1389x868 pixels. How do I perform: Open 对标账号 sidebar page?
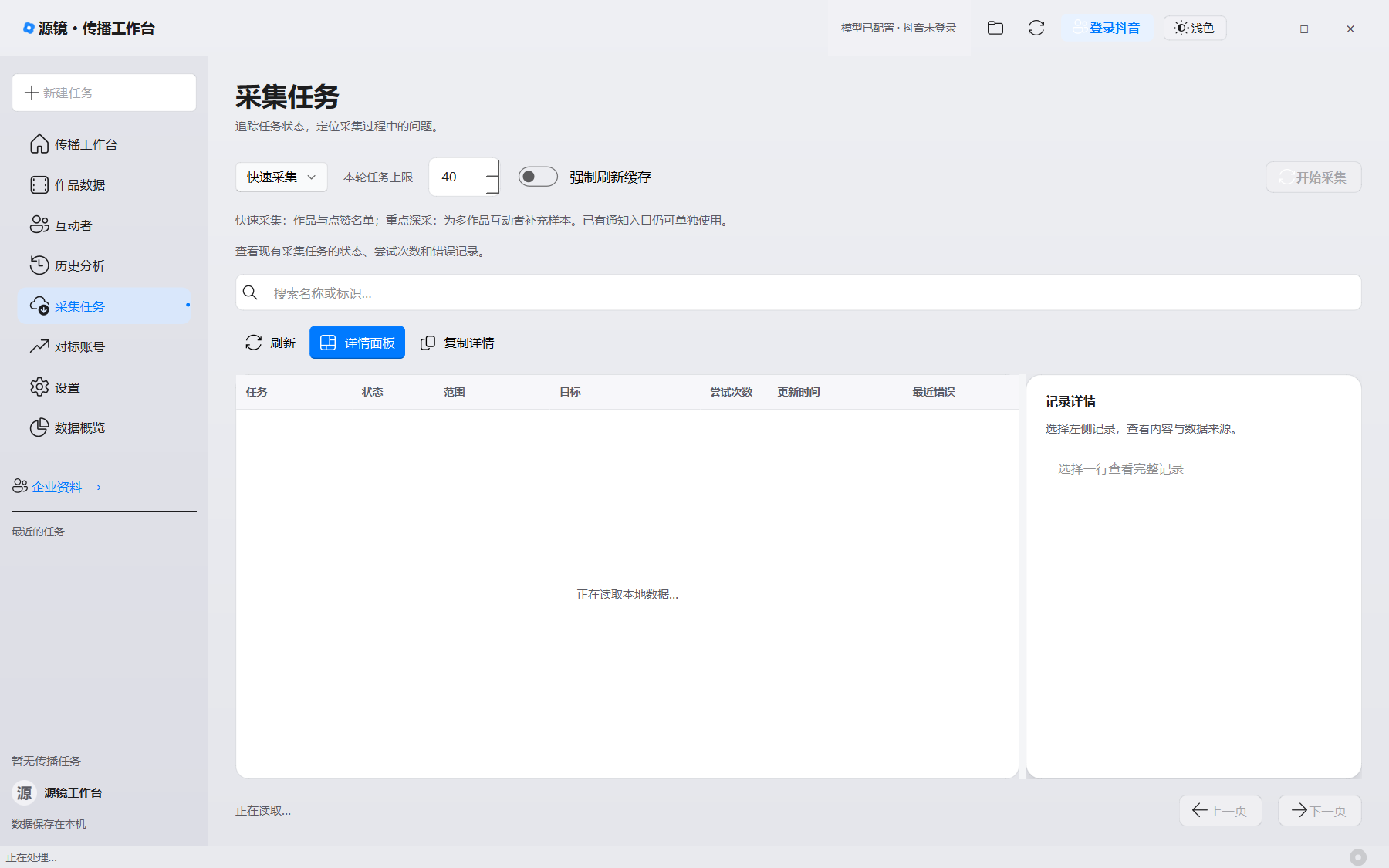coord(104,346)
